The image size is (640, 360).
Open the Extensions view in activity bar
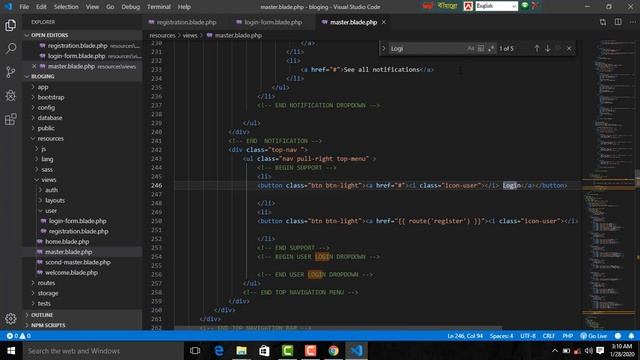click(x=11, y=119)
